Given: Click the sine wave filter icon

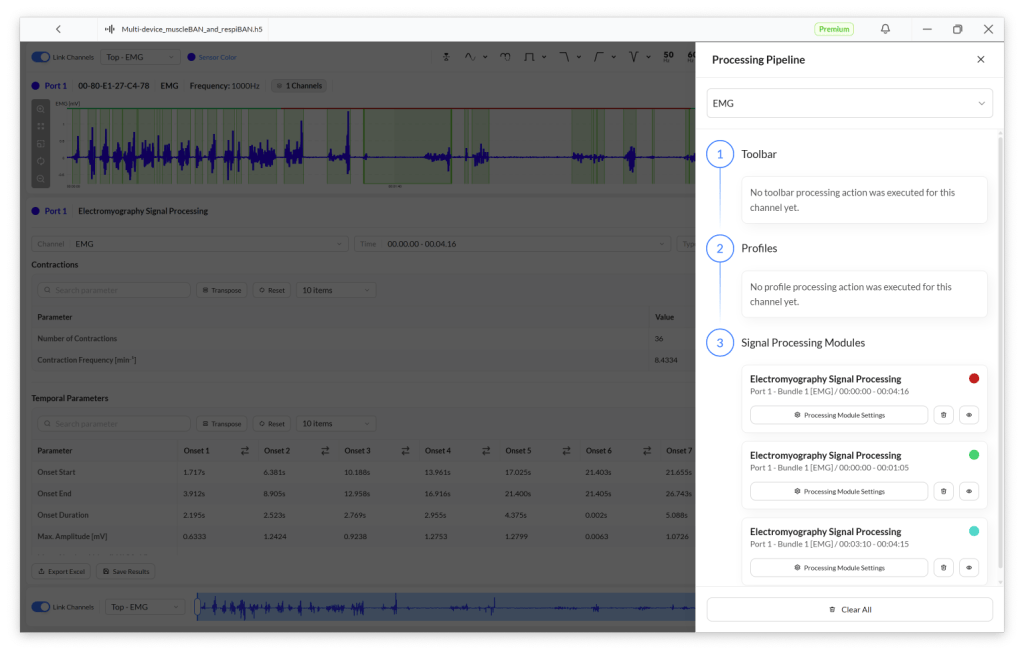Looking at the screenshot, I should [x=470, y=57].
